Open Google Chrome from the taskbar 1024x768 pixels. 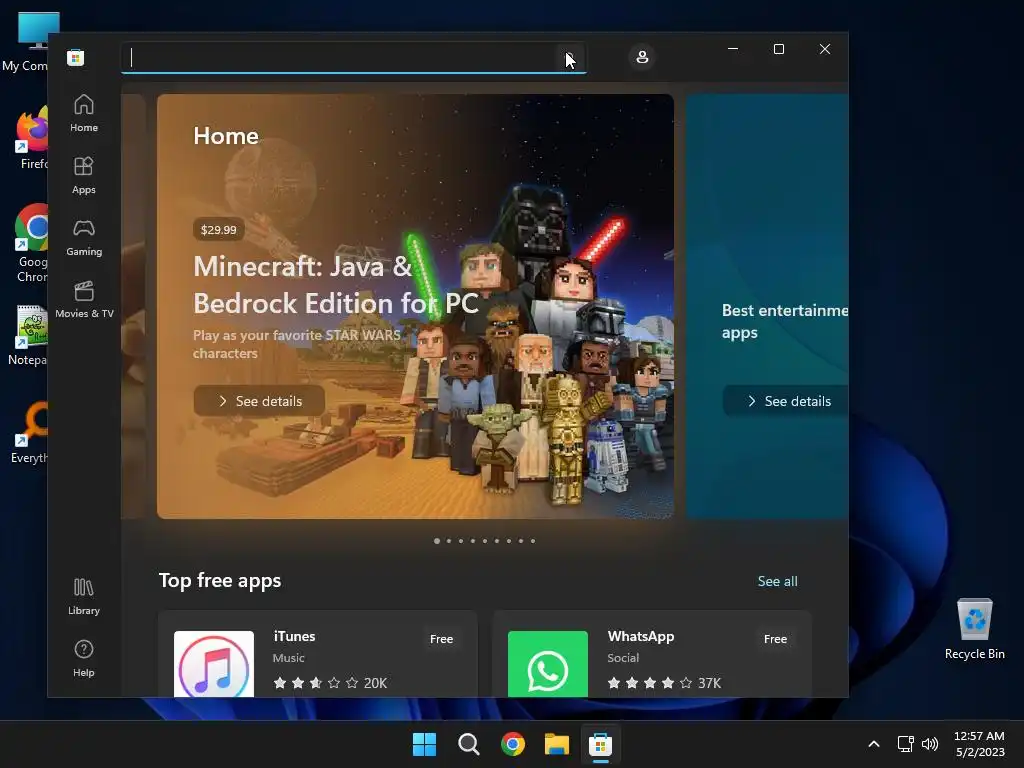(x=513, y=744)
